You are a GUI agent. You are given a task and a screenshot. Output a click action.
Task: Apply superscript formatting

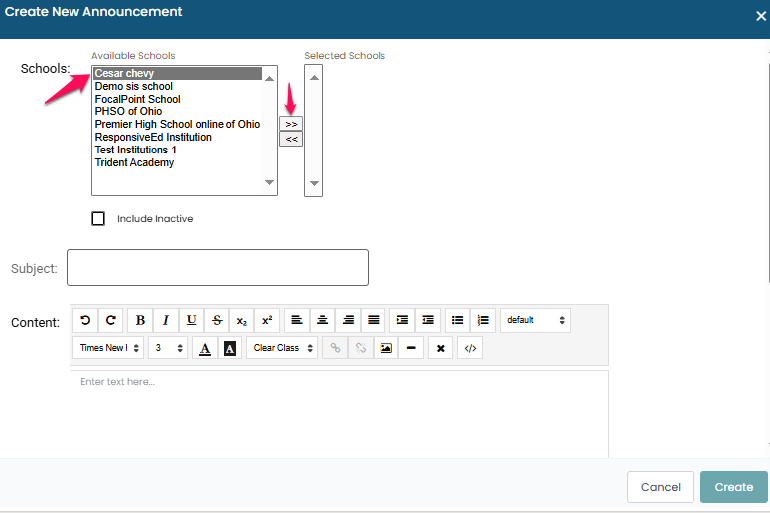click(x=267, y=320)
